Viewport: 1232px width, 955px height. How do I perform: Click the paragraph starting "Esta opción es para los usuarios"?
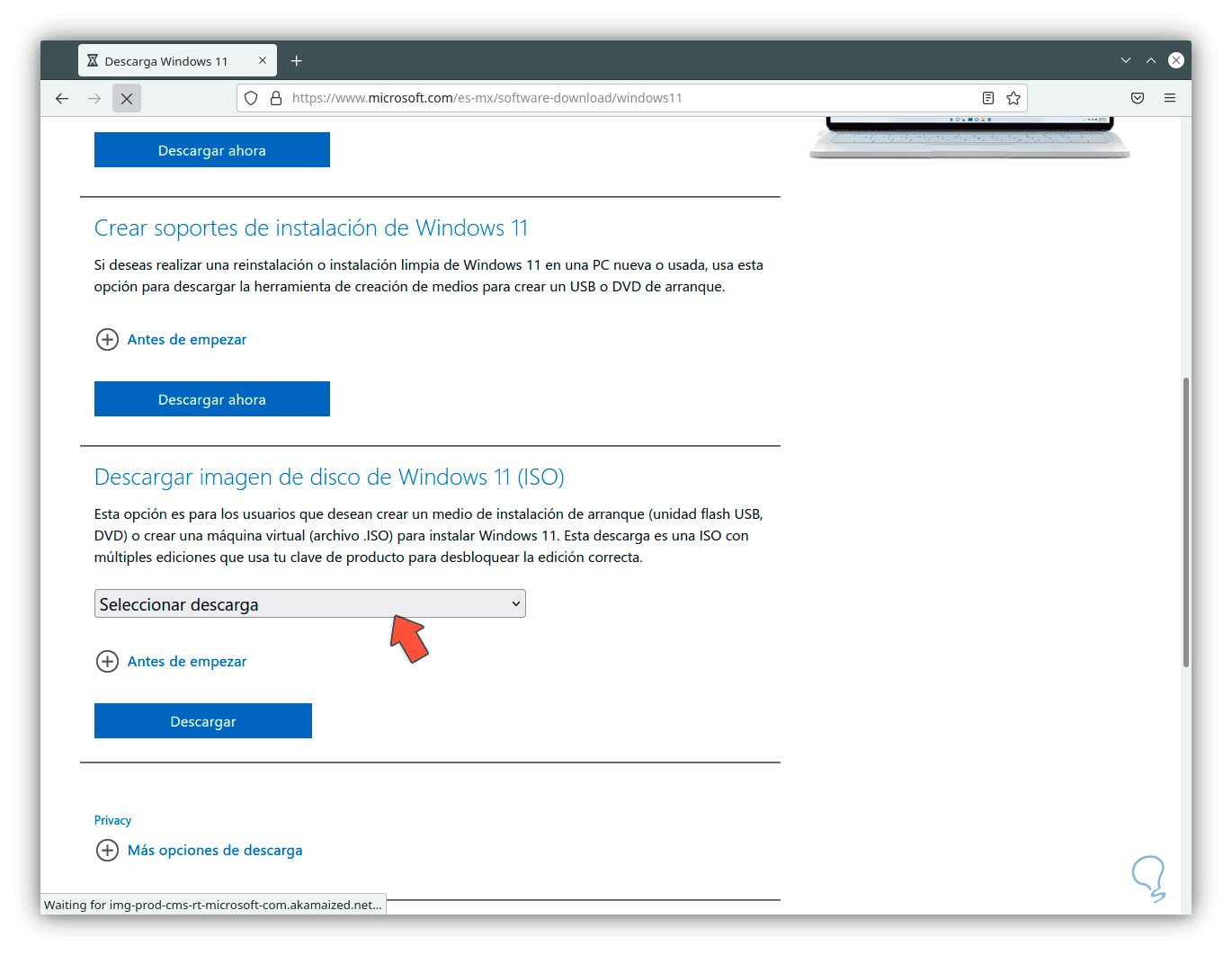429,536
